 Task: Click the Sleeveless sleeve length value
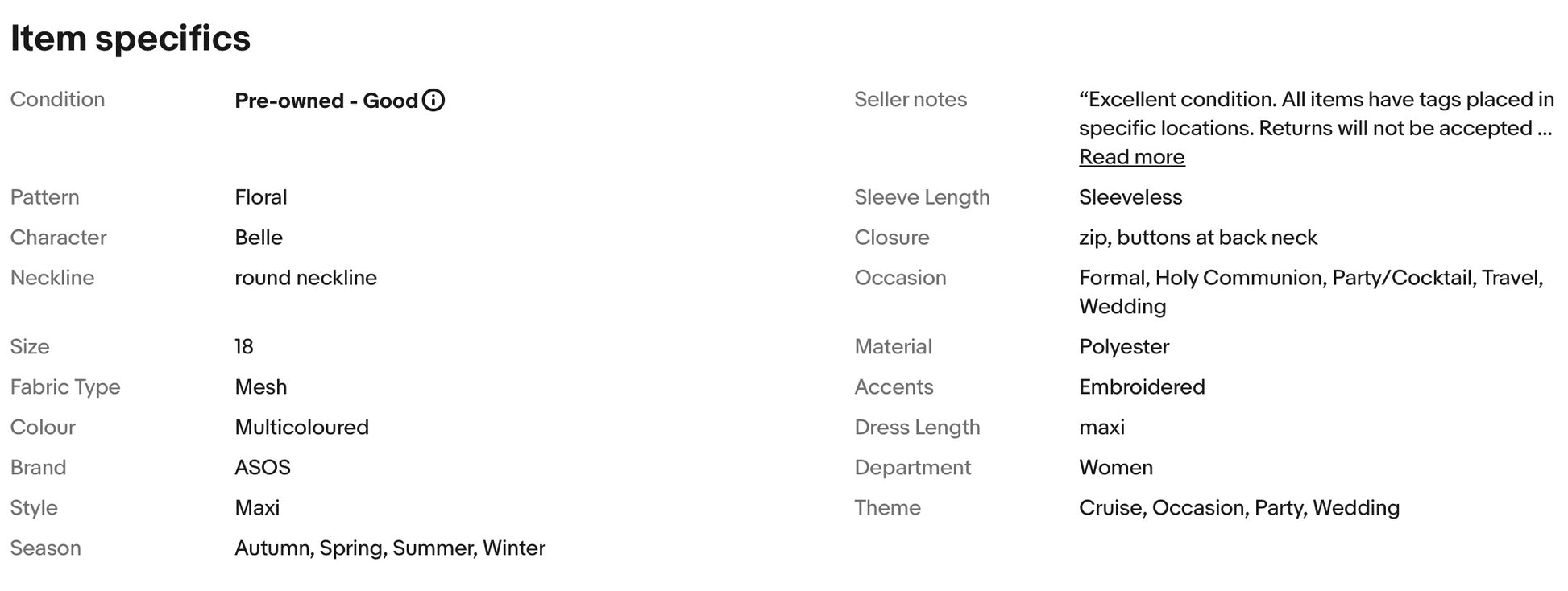tap(1130, 197)
